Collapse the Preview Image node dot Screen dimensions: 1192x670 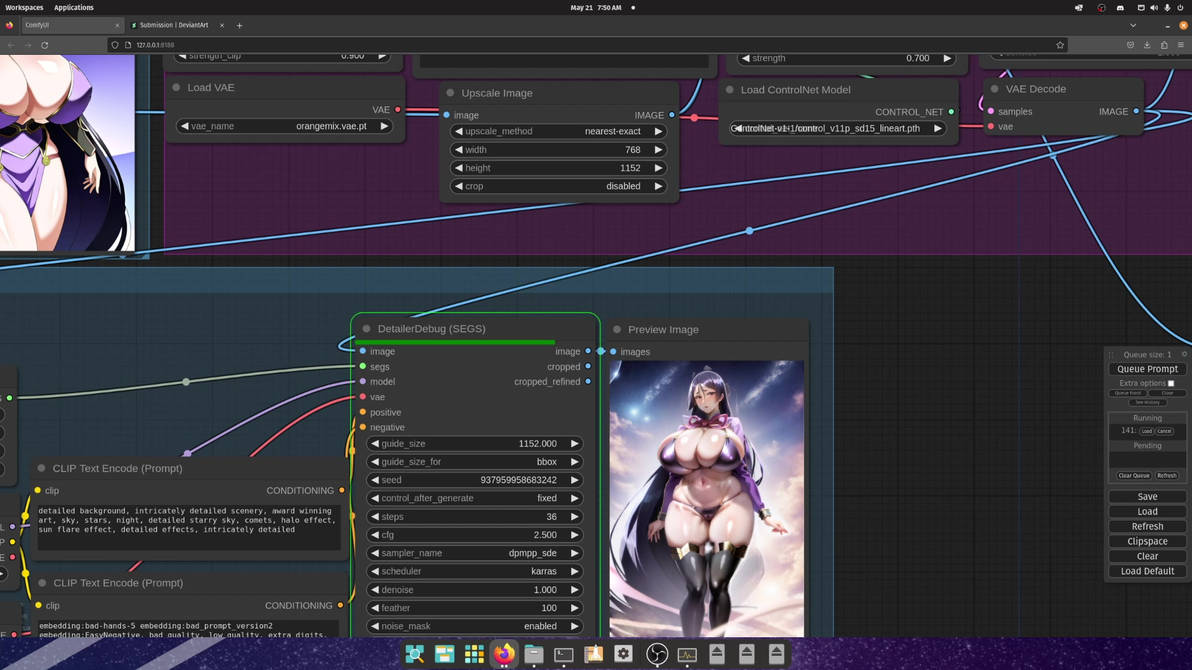point(617,329)
